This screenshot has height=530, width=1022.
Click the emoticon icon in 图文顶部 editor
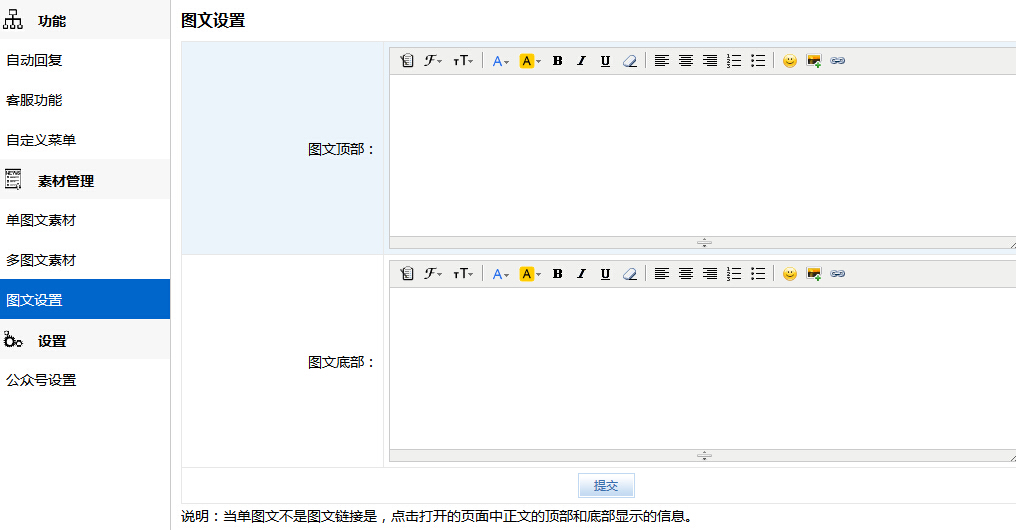(790, 61)
